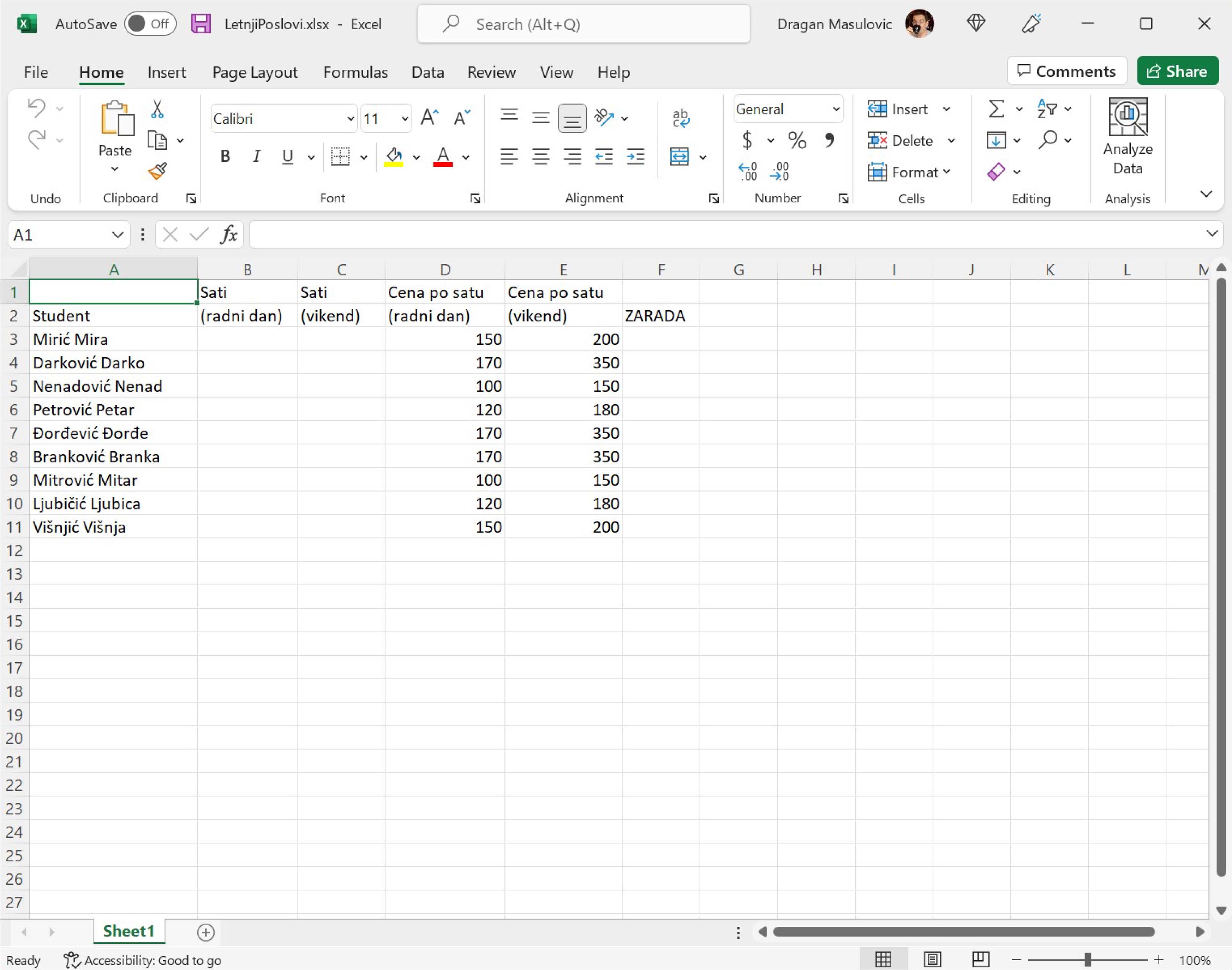The height and width of the screenshot is (970, 1232).
Task: Click Increase Font Size icon
Action: click(x=429, y=118)
